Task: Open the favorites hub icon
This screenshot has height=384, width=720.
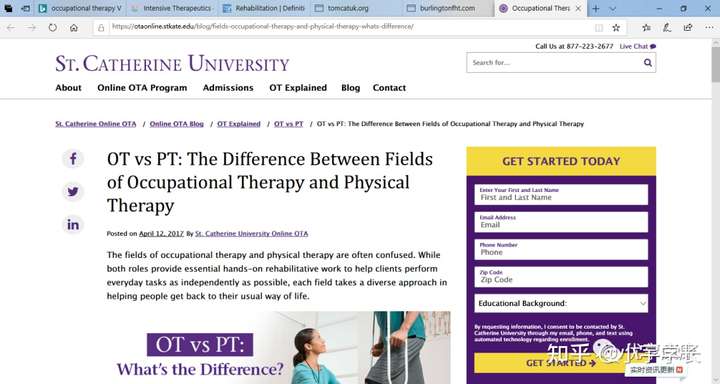Action: [647, 28]
